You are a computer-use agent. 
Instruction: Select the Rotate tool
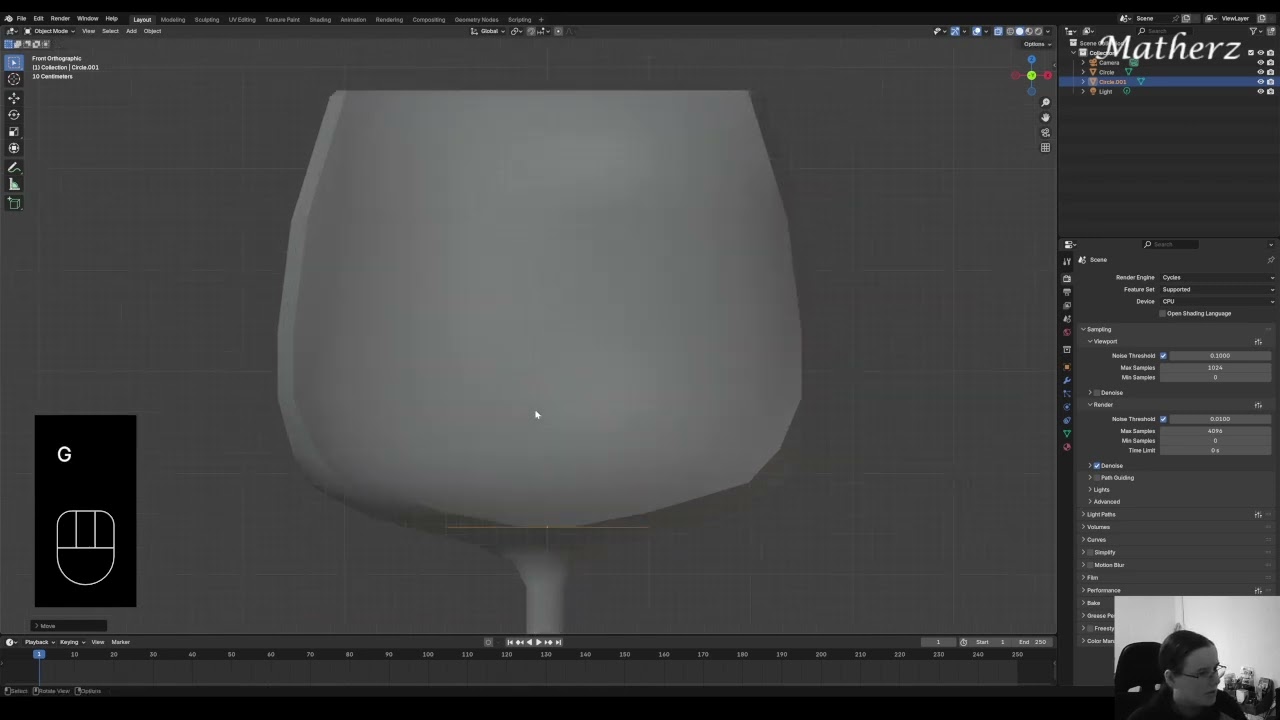pos(14,115)
